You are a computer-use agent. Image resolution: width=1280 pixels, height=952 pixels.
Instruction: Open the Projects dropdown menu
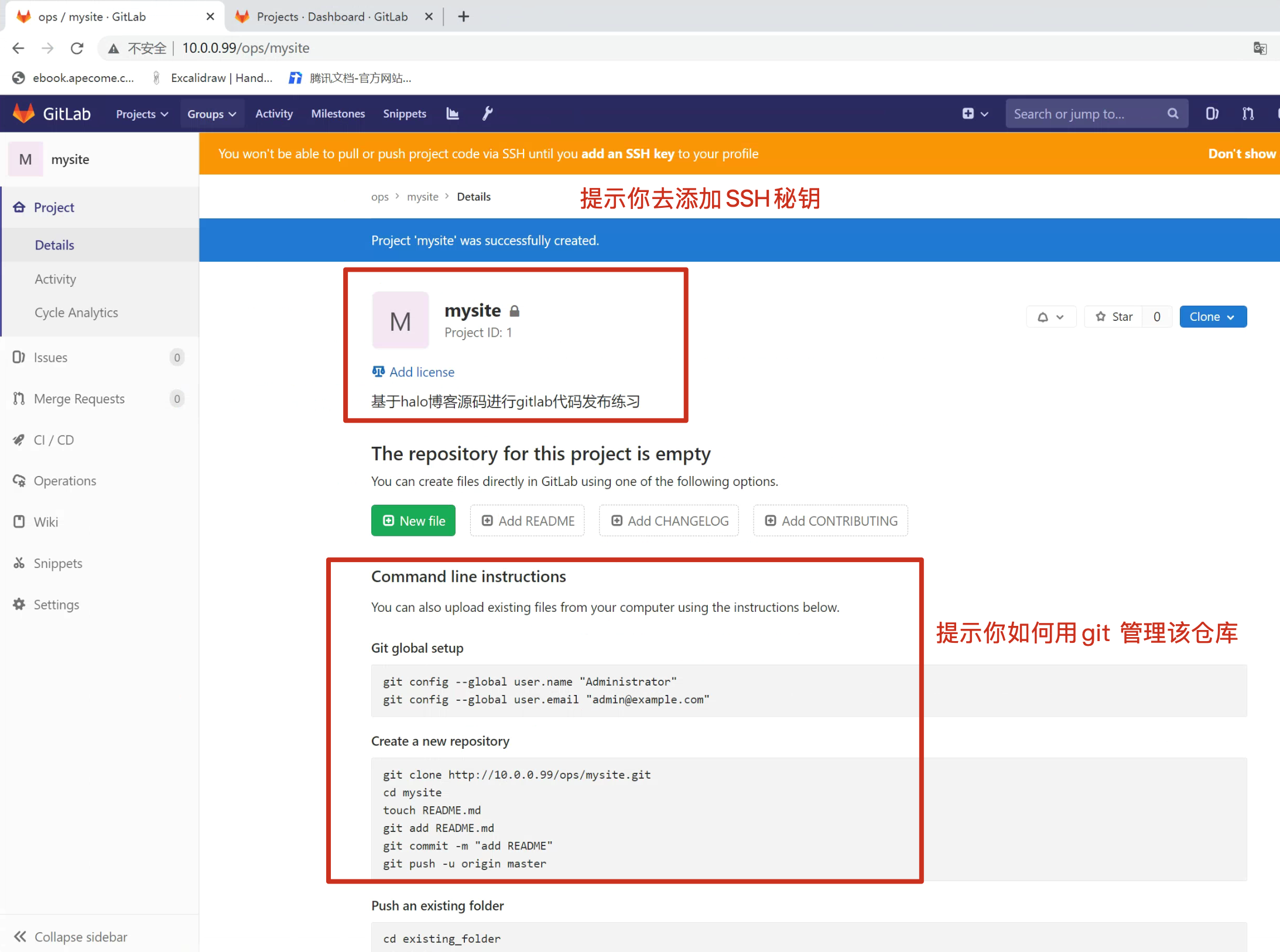[x=142, y=114]
